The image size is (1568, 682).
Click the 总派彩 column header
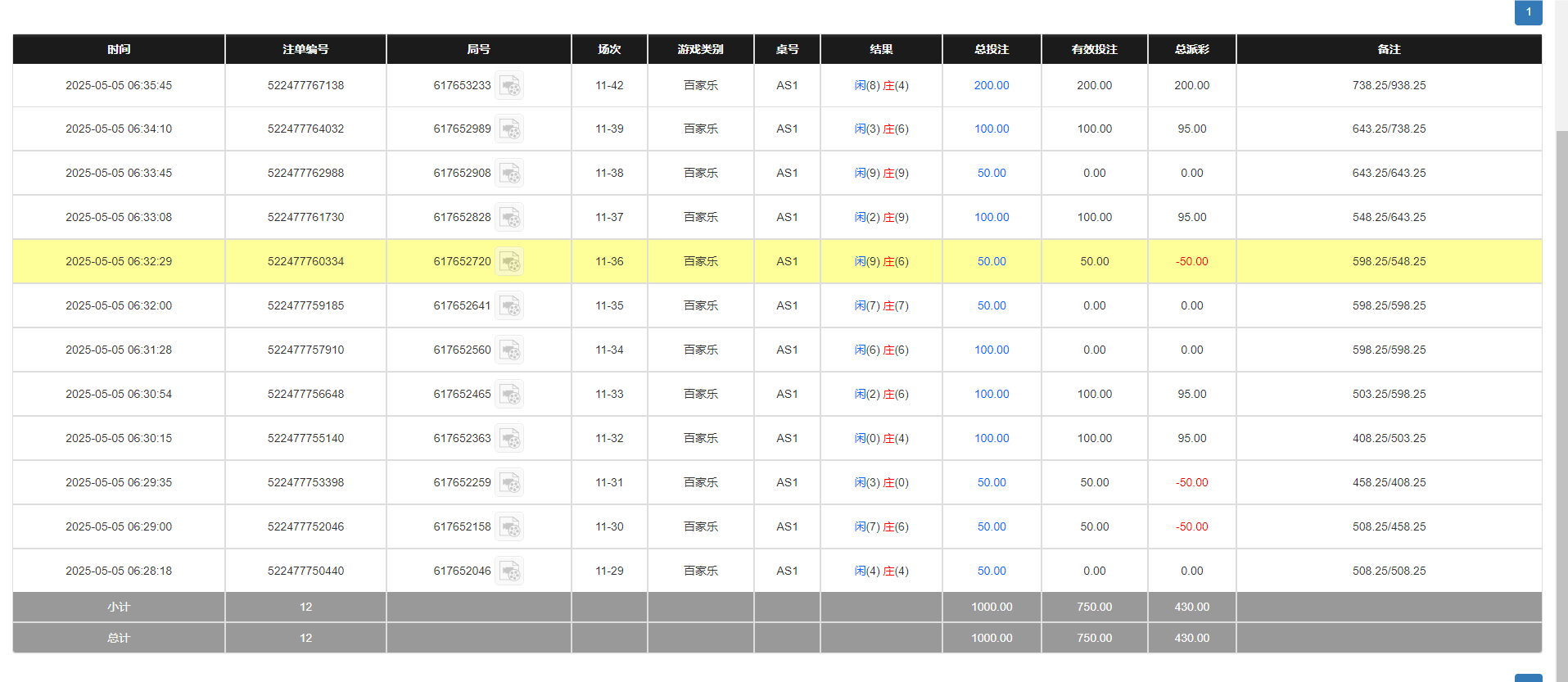tap(1191, 49)
